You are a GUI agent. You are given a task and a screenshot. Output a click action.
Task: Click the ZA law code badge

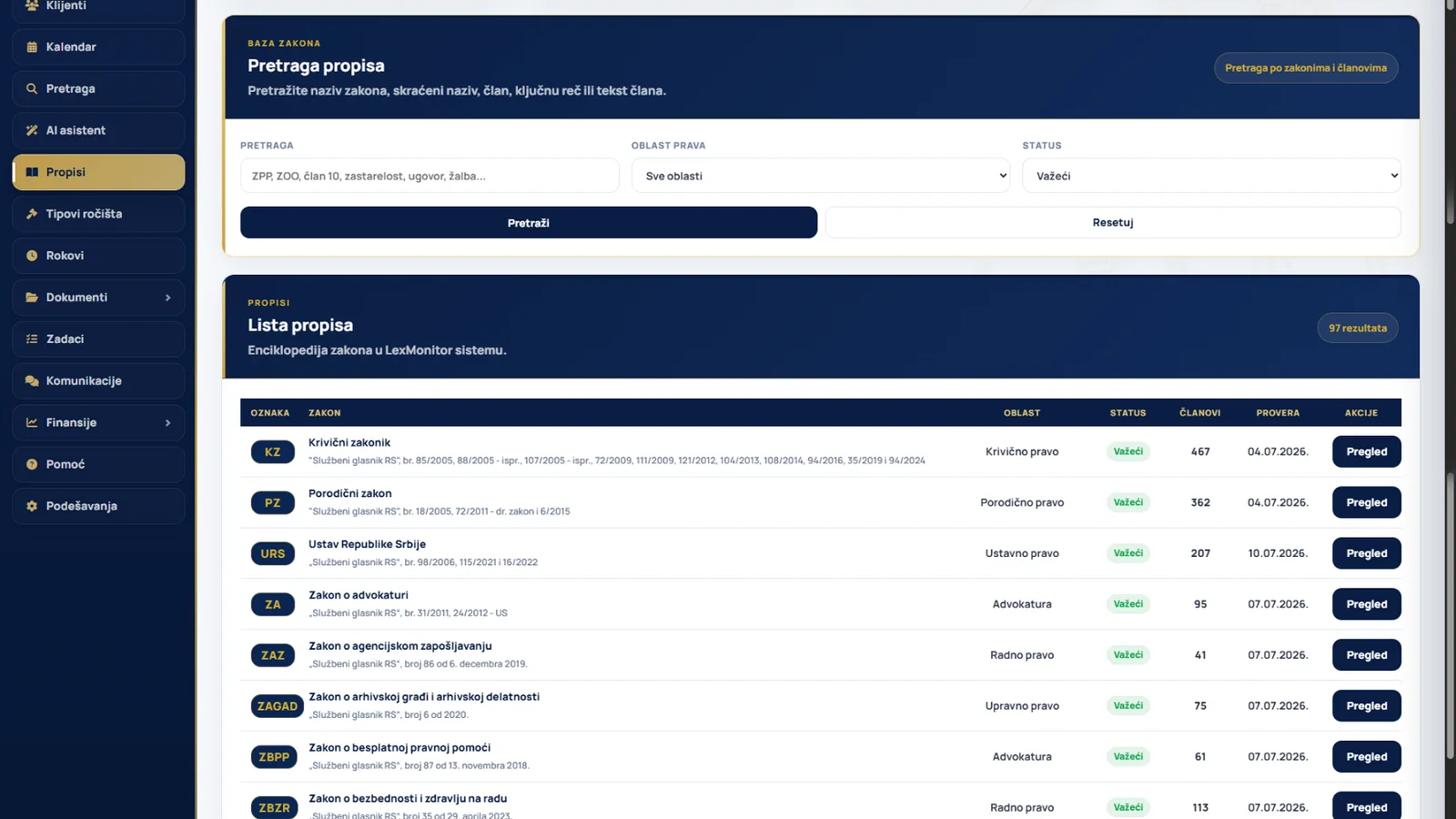[273, 605]
